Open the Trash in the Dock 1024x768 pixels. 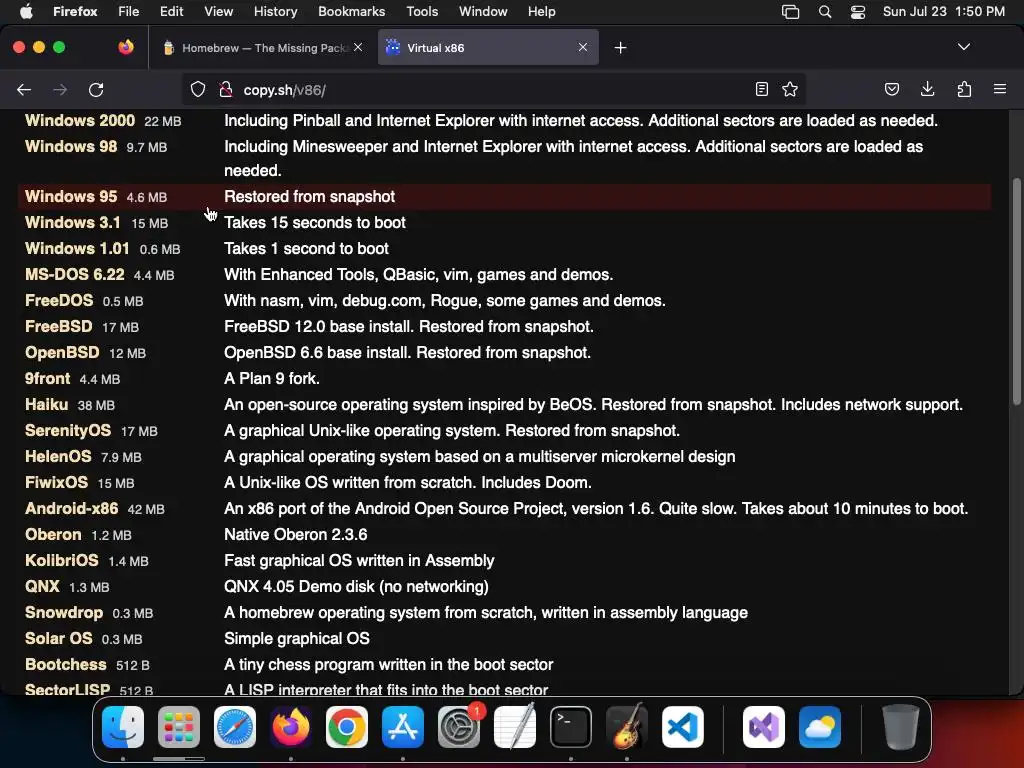[x=901, y=728]
